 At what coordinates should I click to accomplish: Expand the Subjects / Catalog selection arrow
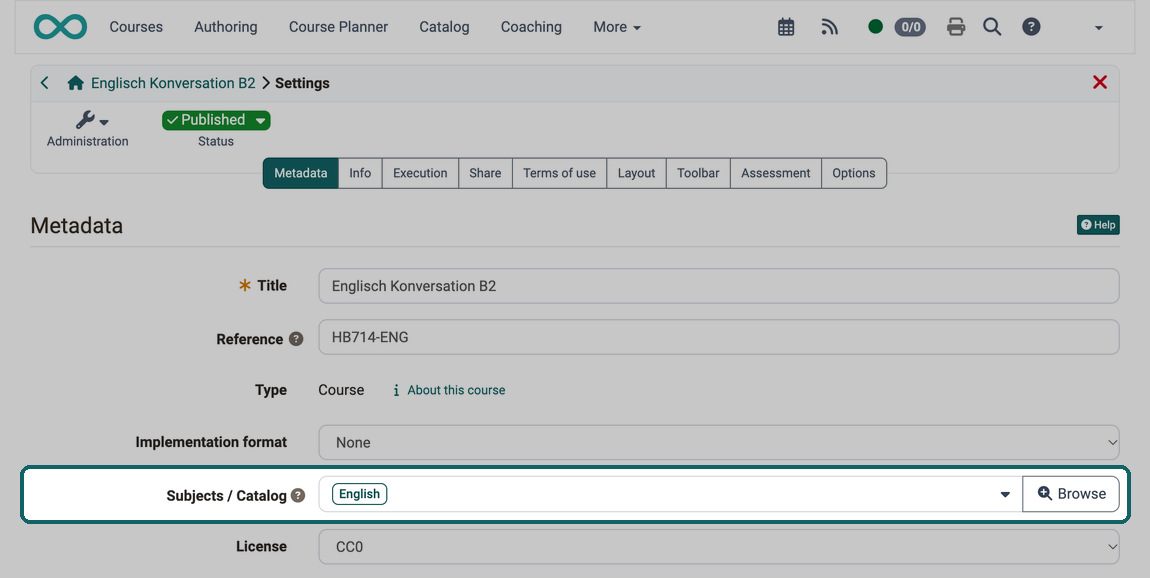pyautogui.click(x=1005, y=494)
